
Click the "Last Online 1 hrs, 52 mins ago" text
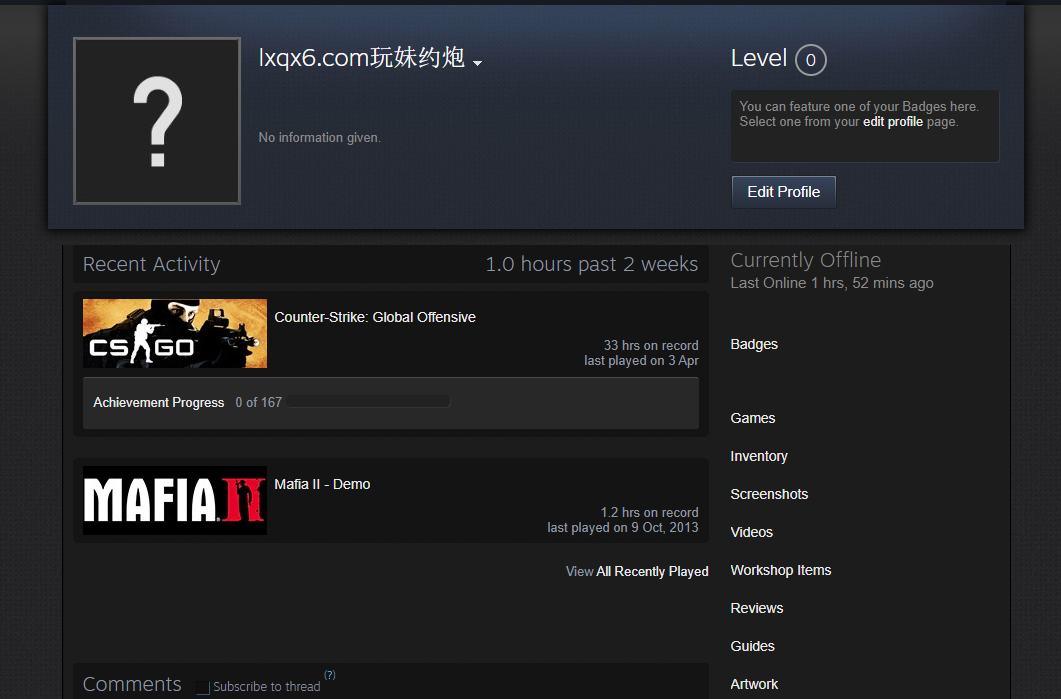pyautogui.click(x=832, y=283)
